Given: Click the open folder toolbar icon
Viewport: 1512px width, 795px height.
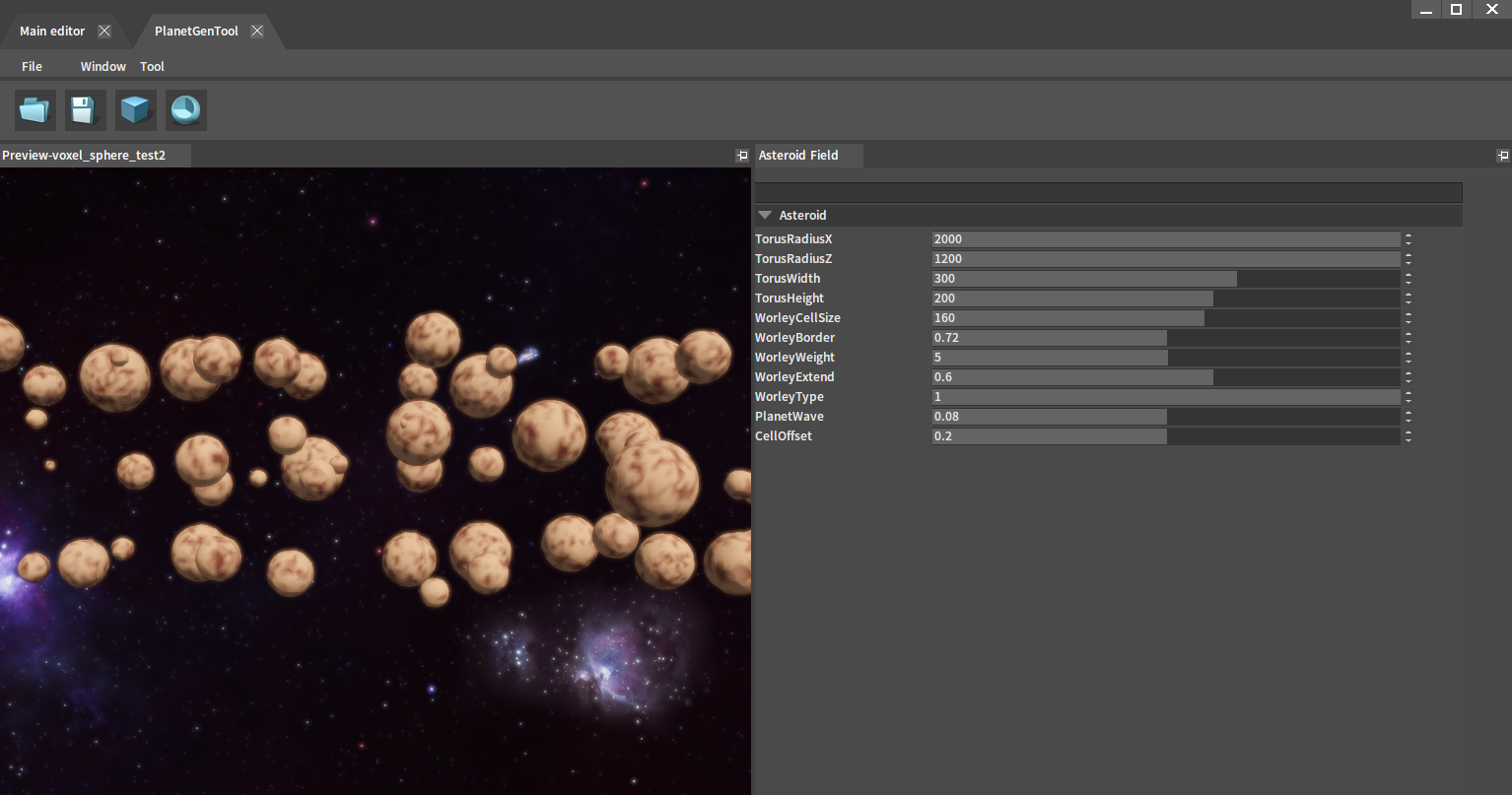Looking at the screenshot, I should tap(35, 109).
